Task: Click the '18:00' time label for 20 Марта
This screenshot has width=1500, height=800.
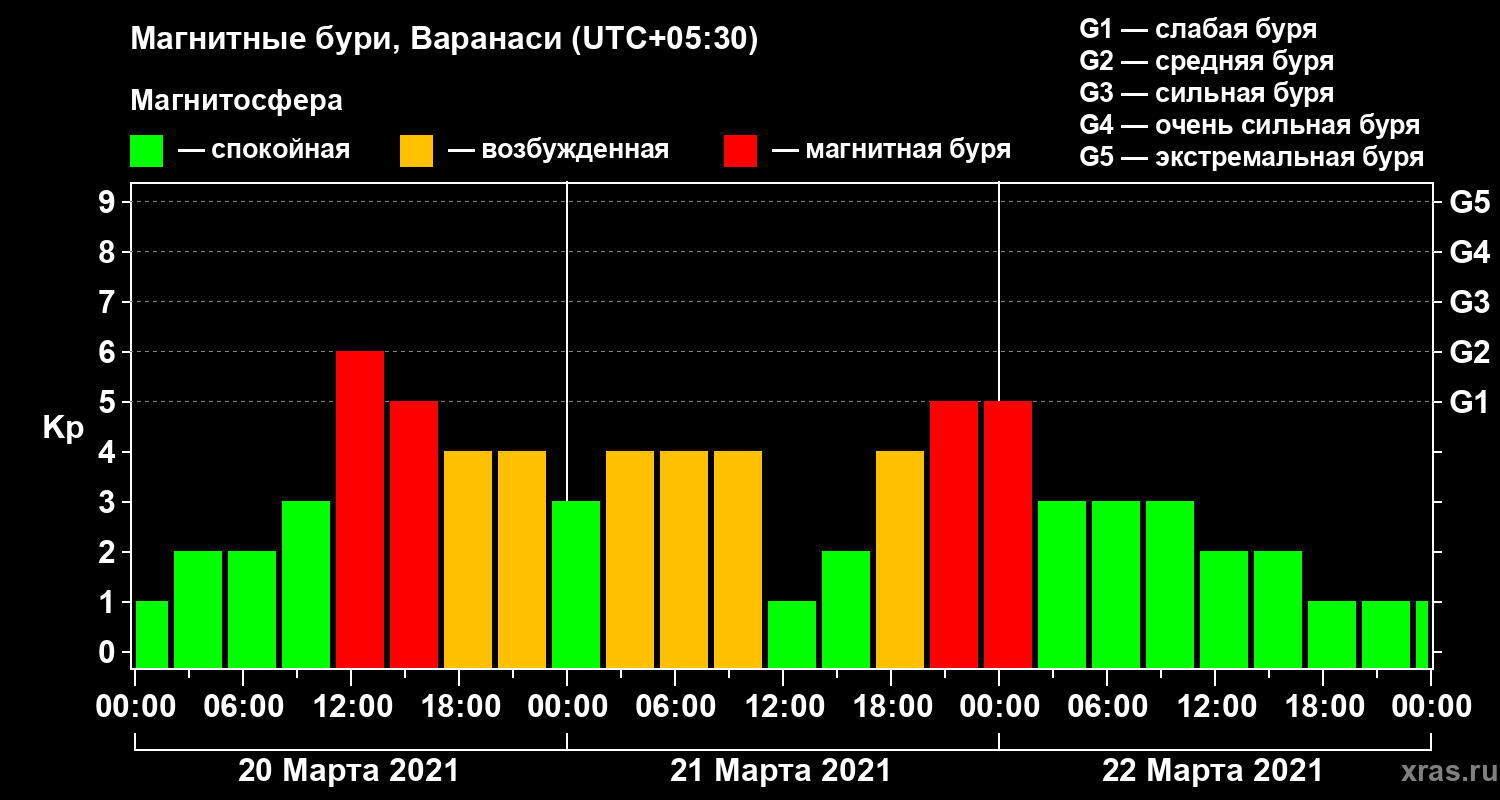Action: coord(460,706)
